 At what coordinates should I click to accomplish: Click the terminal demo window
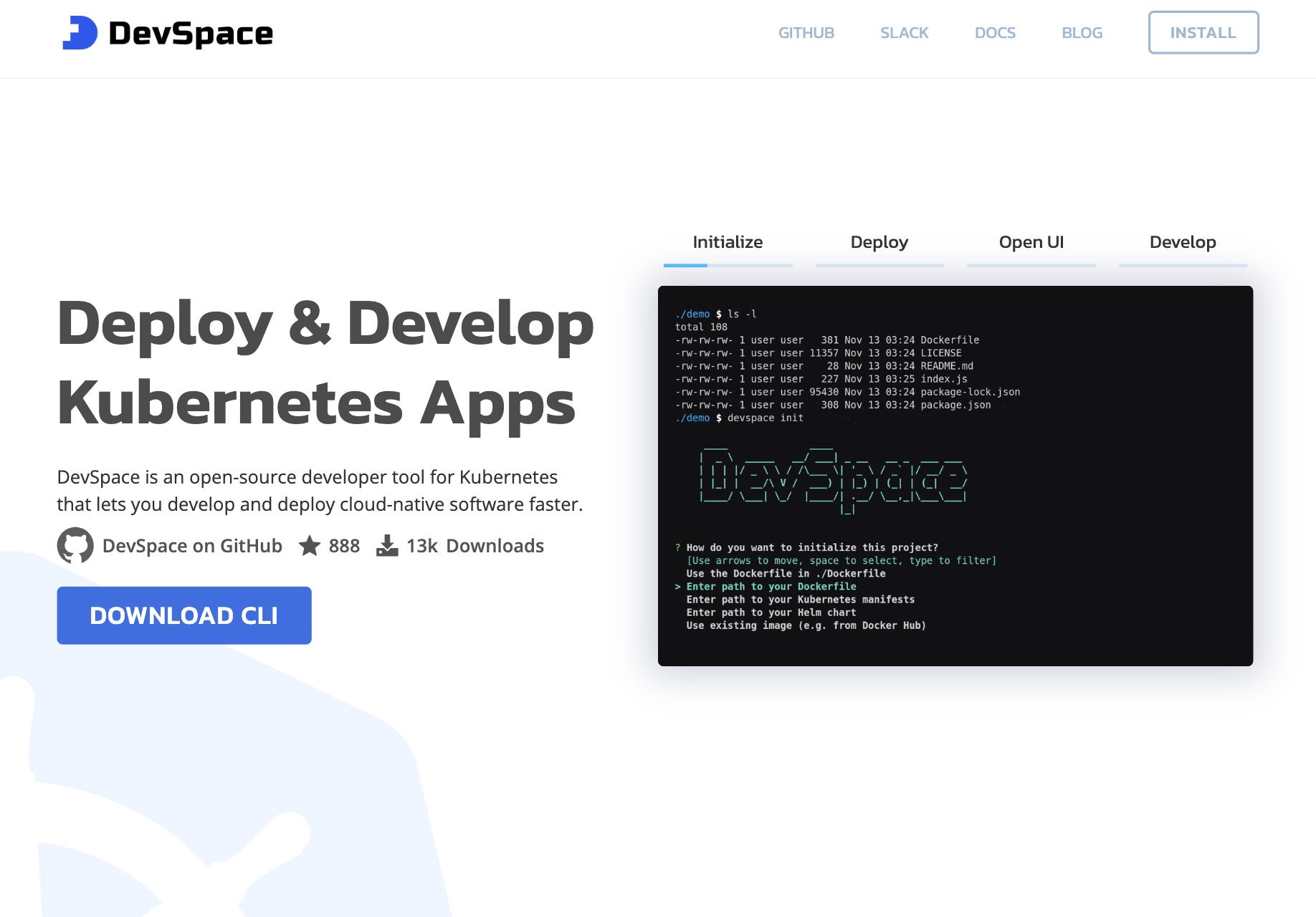click(955, 476)
